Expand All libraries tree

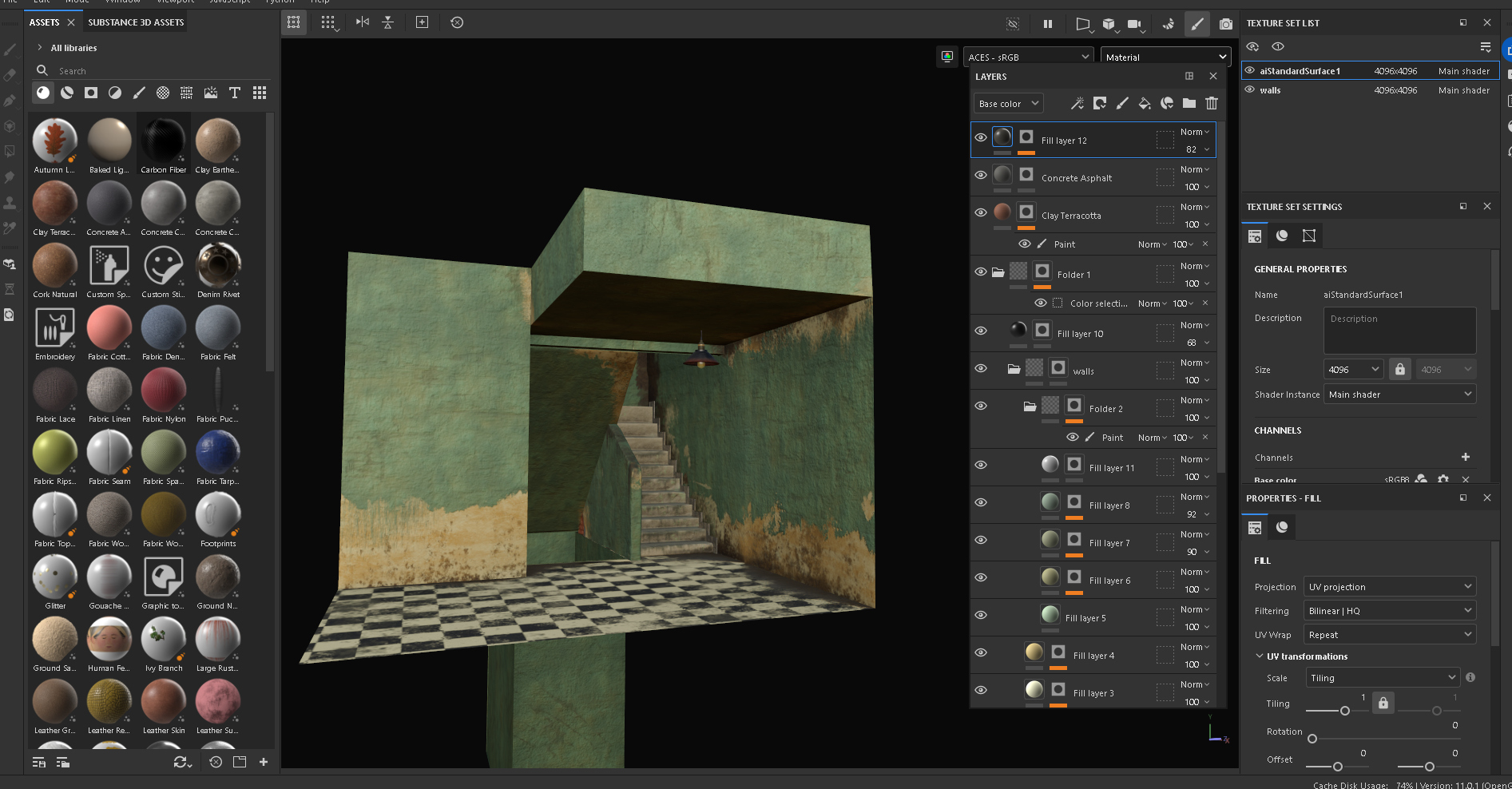pos(40,48)
